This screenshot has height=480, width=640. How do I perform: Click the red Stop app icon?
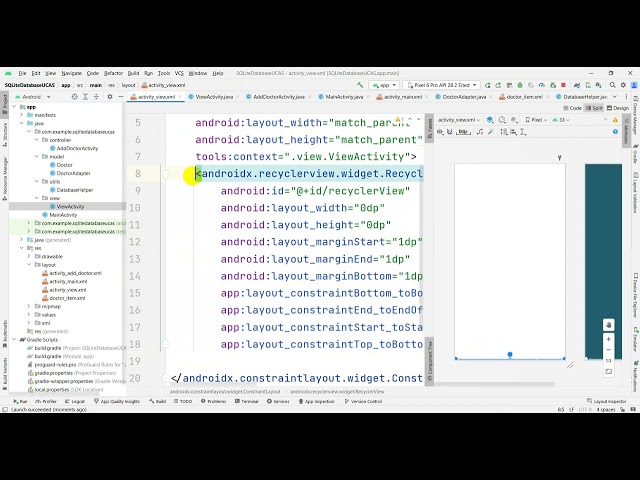(563, 85)
